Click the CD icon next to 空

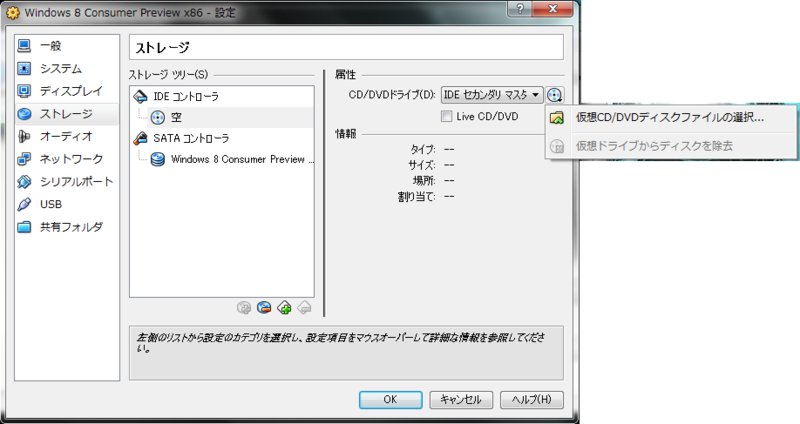tap(158, 118)
